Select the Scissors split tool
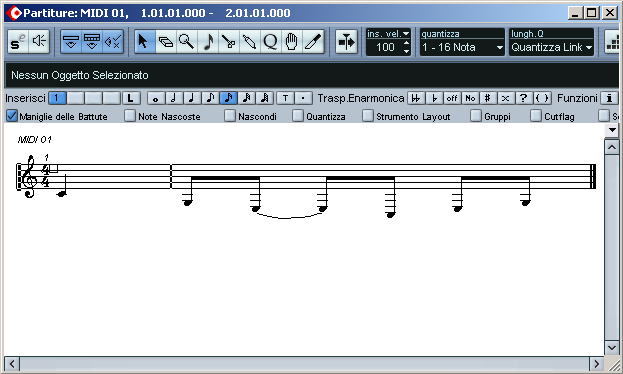This screenshot has height=374, width=623. pyautogui.click(x=228, y=41)
